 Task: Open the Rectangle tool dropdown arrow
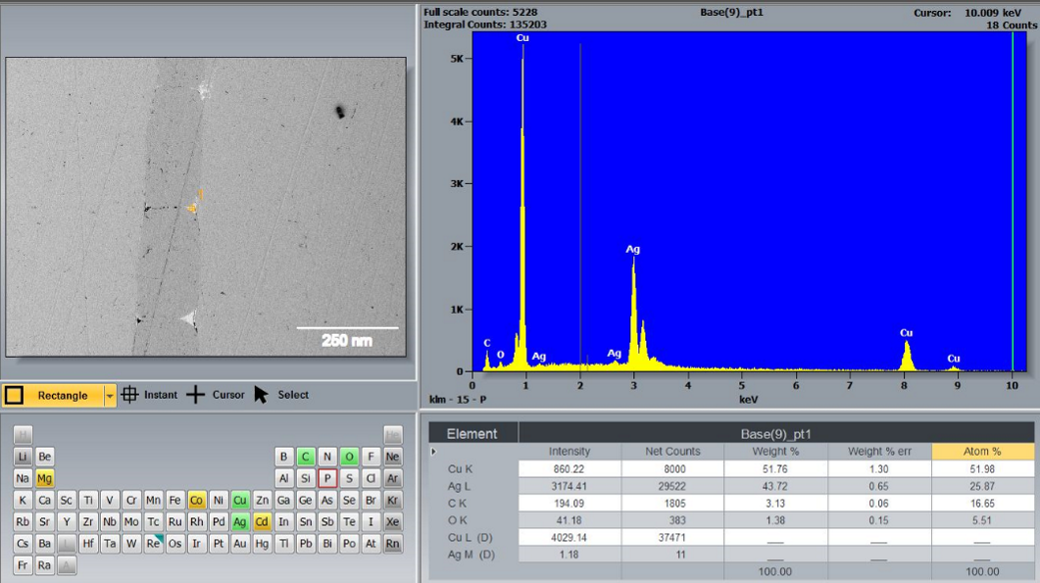coord(109,396)
